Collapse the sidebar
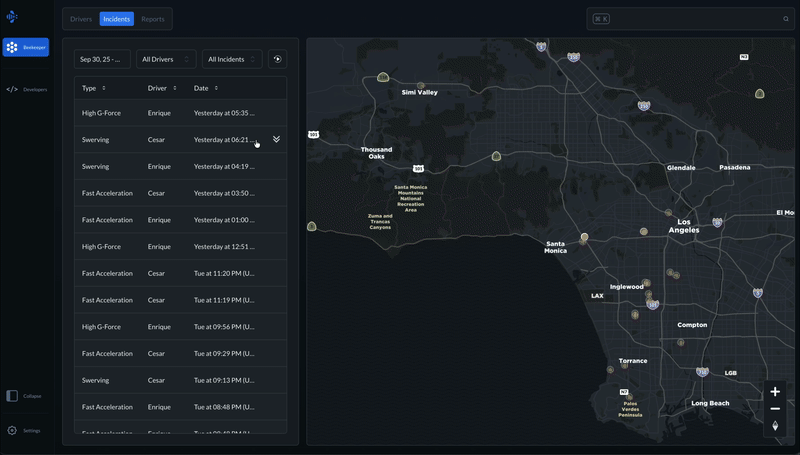 pyautogui.click(x=25, y=396)
